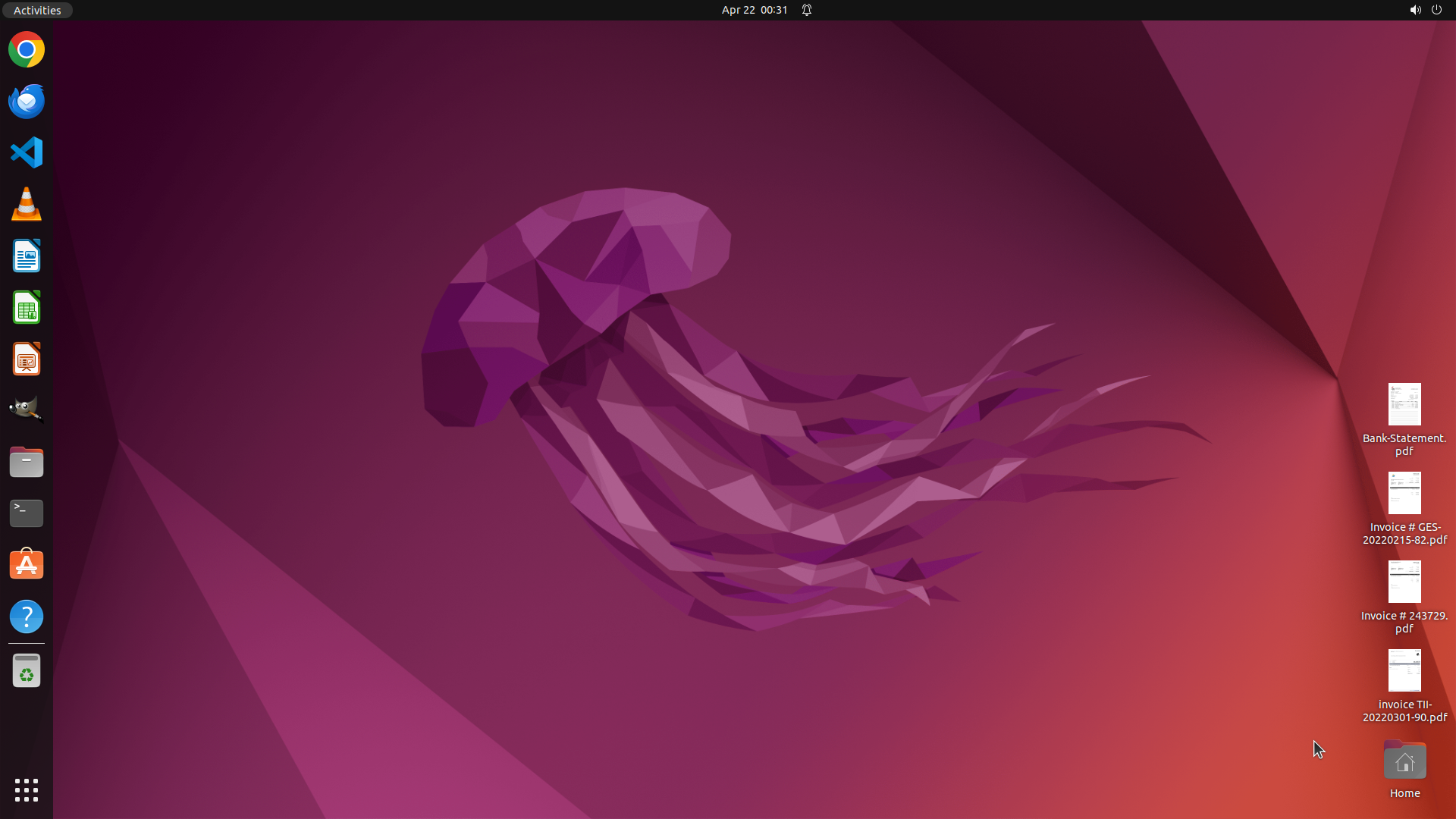Open the date and time menu

click(x=754, y=10)
